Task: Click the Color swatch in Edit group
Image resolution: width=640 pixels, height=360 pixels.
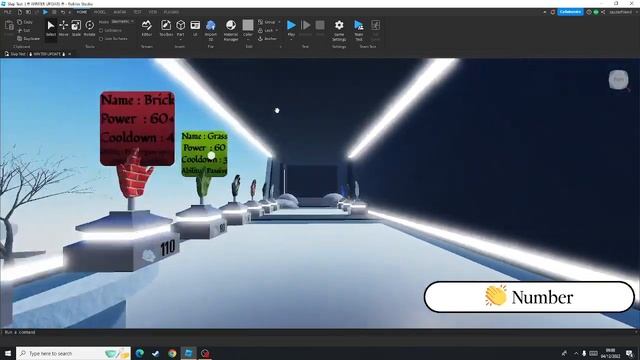Action: click(x=248, y=25)
